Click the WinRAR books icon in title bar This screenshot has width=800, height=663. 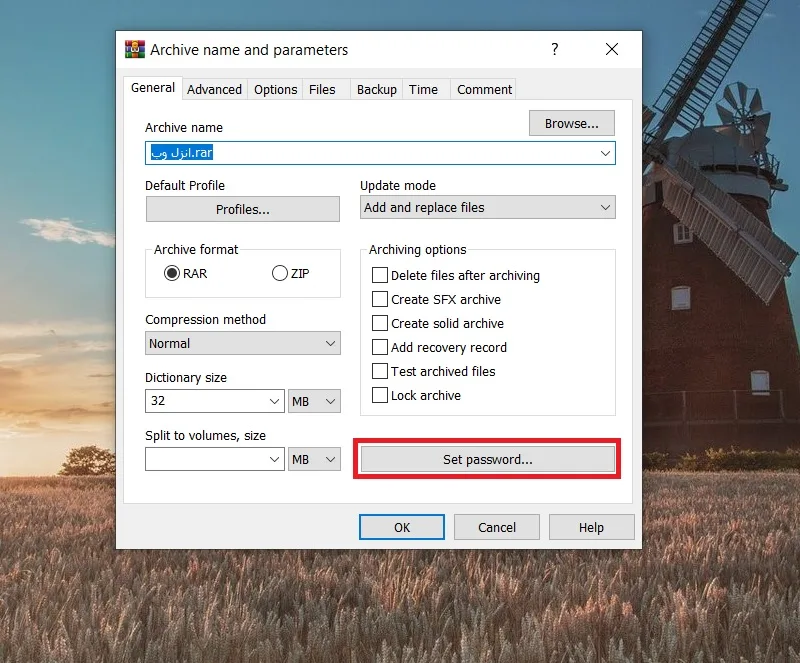(x=135, y=50)
